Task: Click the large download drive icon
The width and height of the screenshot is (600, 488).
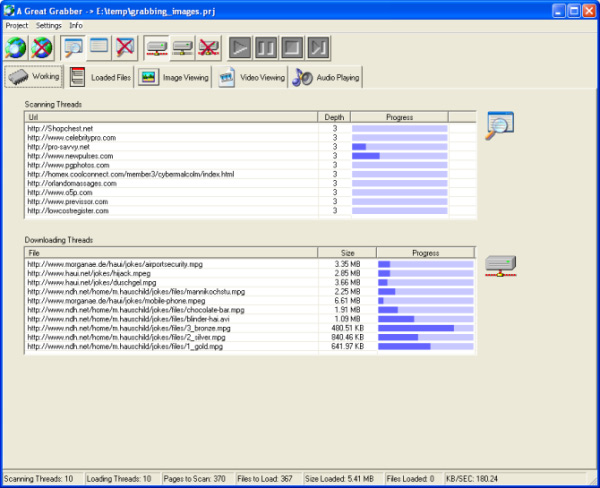Action: [499, 263]
